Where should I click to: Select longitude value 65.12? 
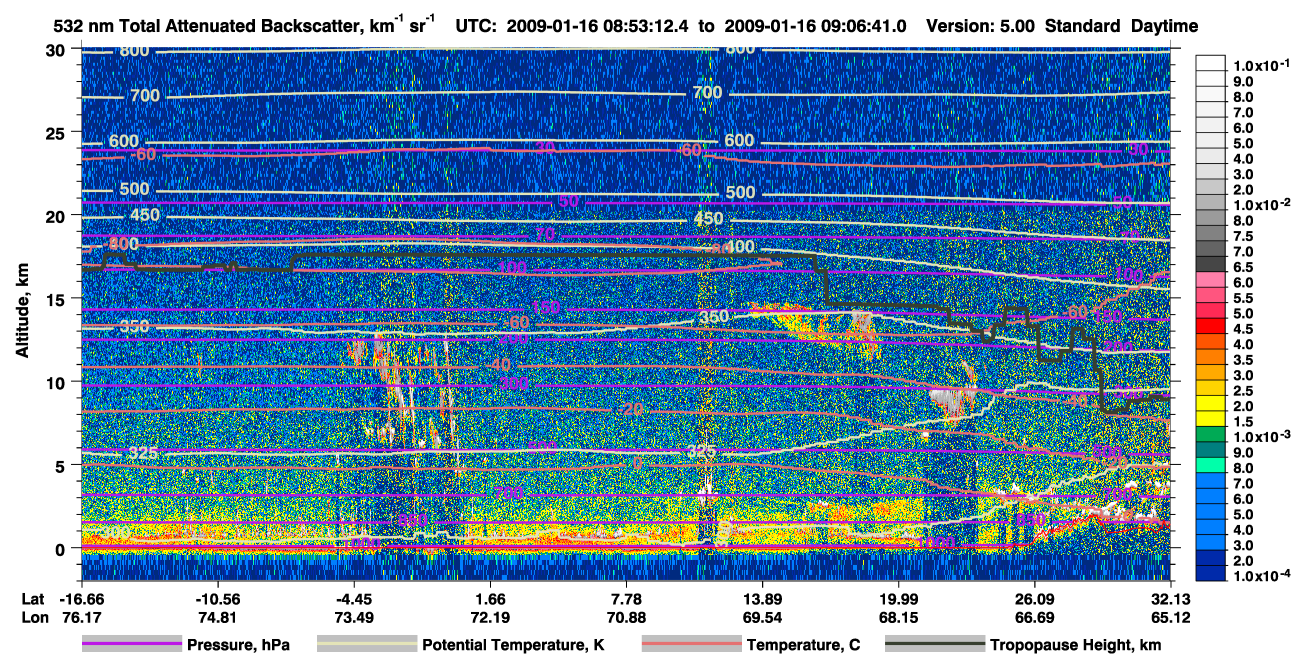click(x=1170, y=617)
